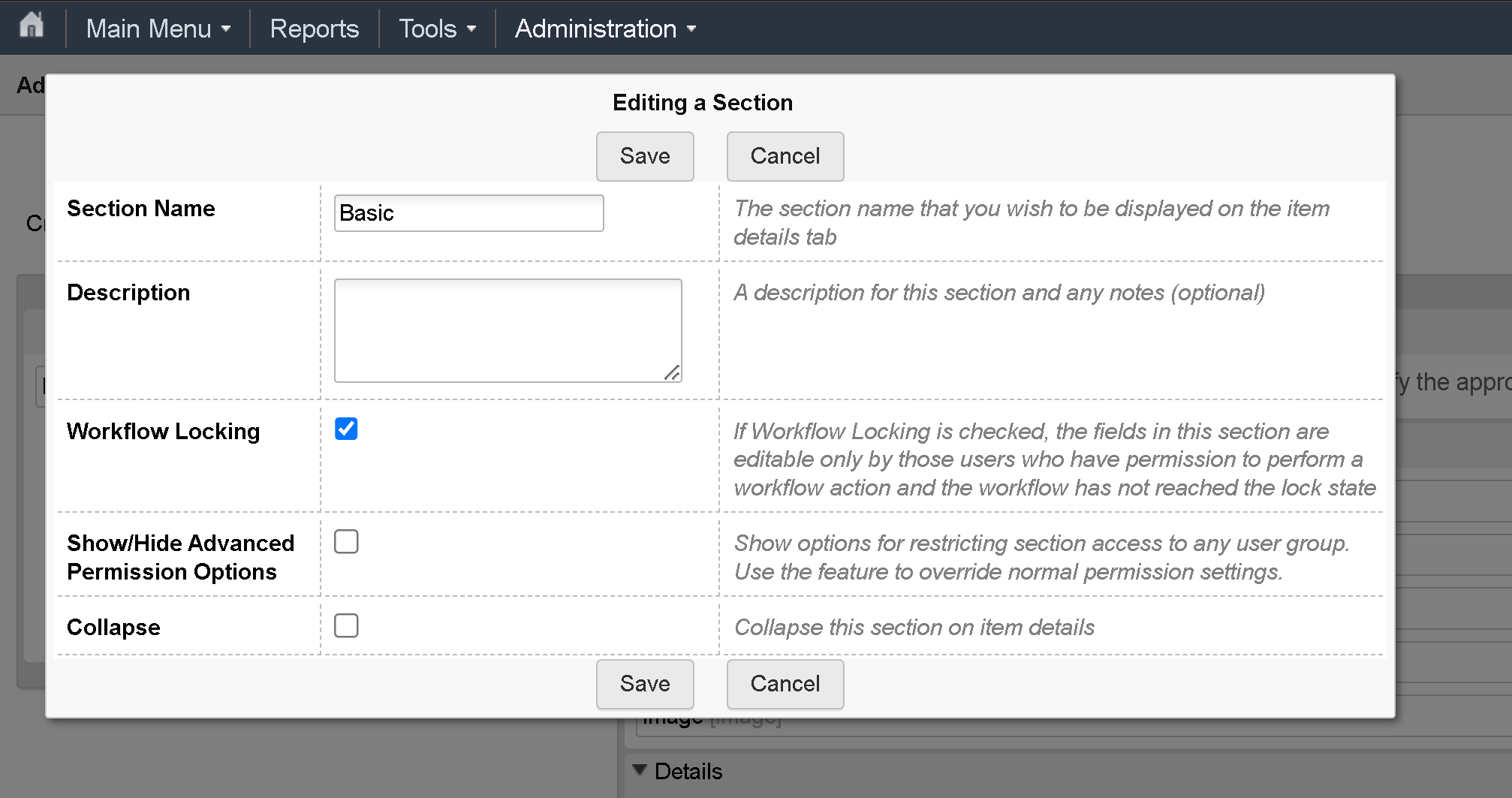Click the bottom Cancel button

pos(785,684)
